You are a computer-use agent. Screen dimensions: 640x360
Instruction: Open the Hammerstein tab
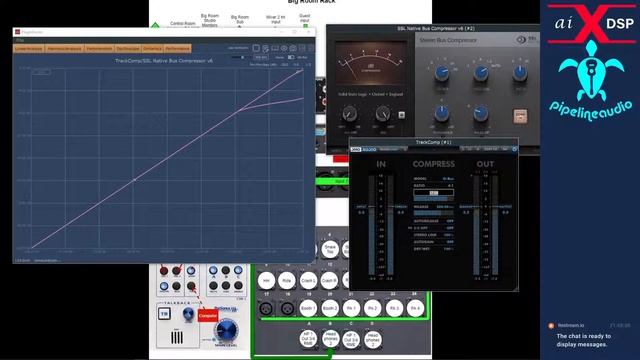(x=99, y=49)
